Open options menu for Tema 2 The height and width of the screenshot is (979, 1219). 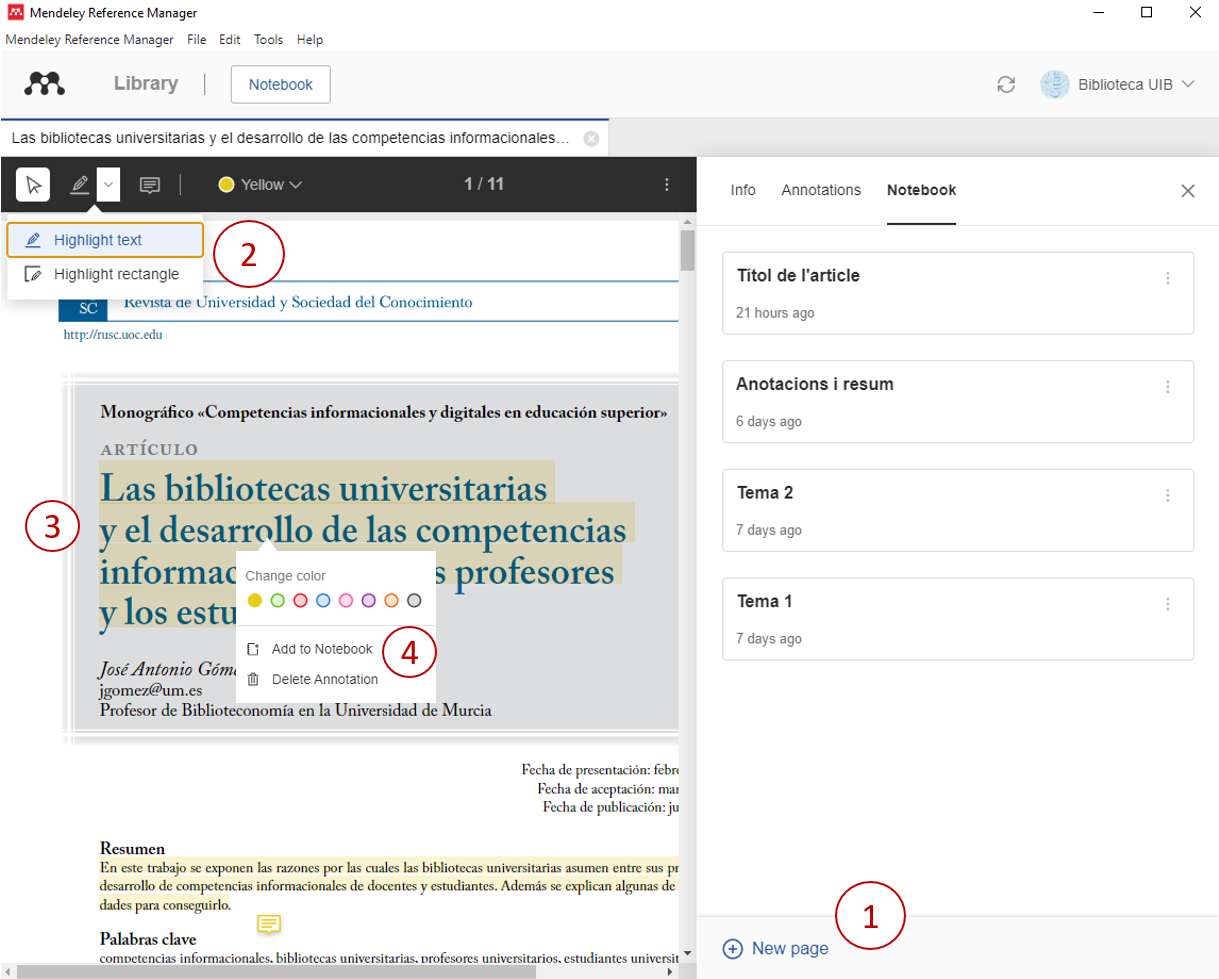[1167, 495]
